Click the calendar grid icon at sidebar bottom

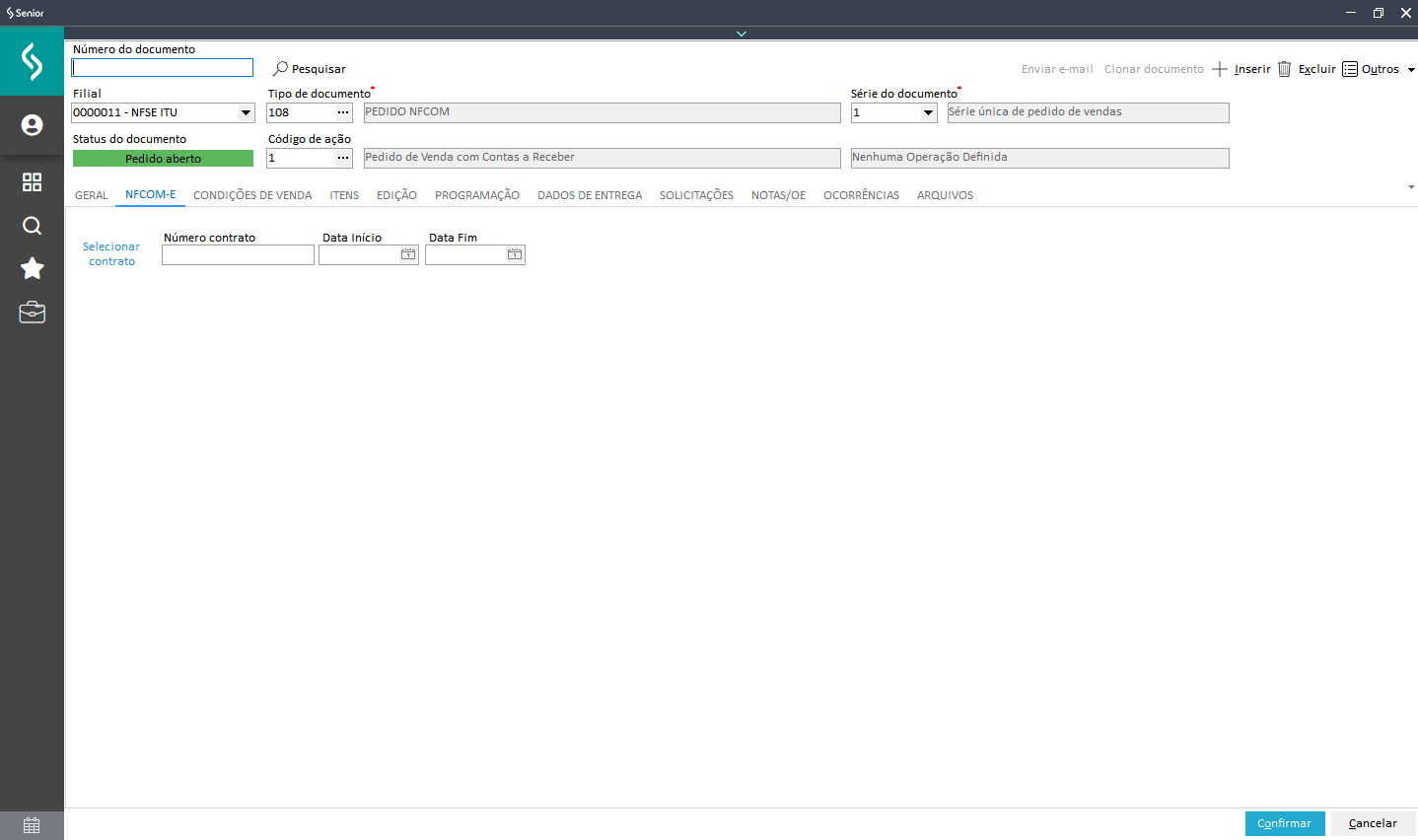pyautogui.click(x=32, y=825)
